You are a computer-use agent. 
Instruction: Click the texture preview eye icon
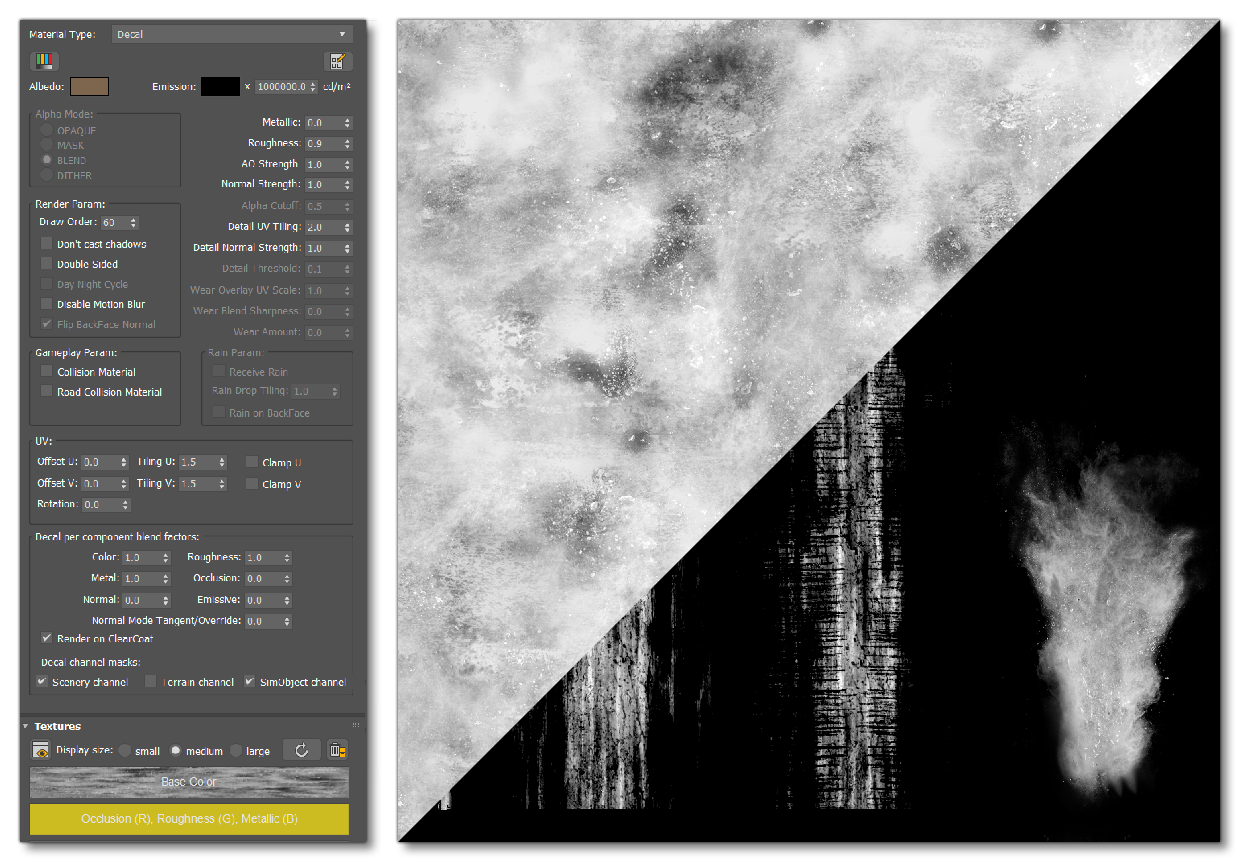(x=40, y=750)
